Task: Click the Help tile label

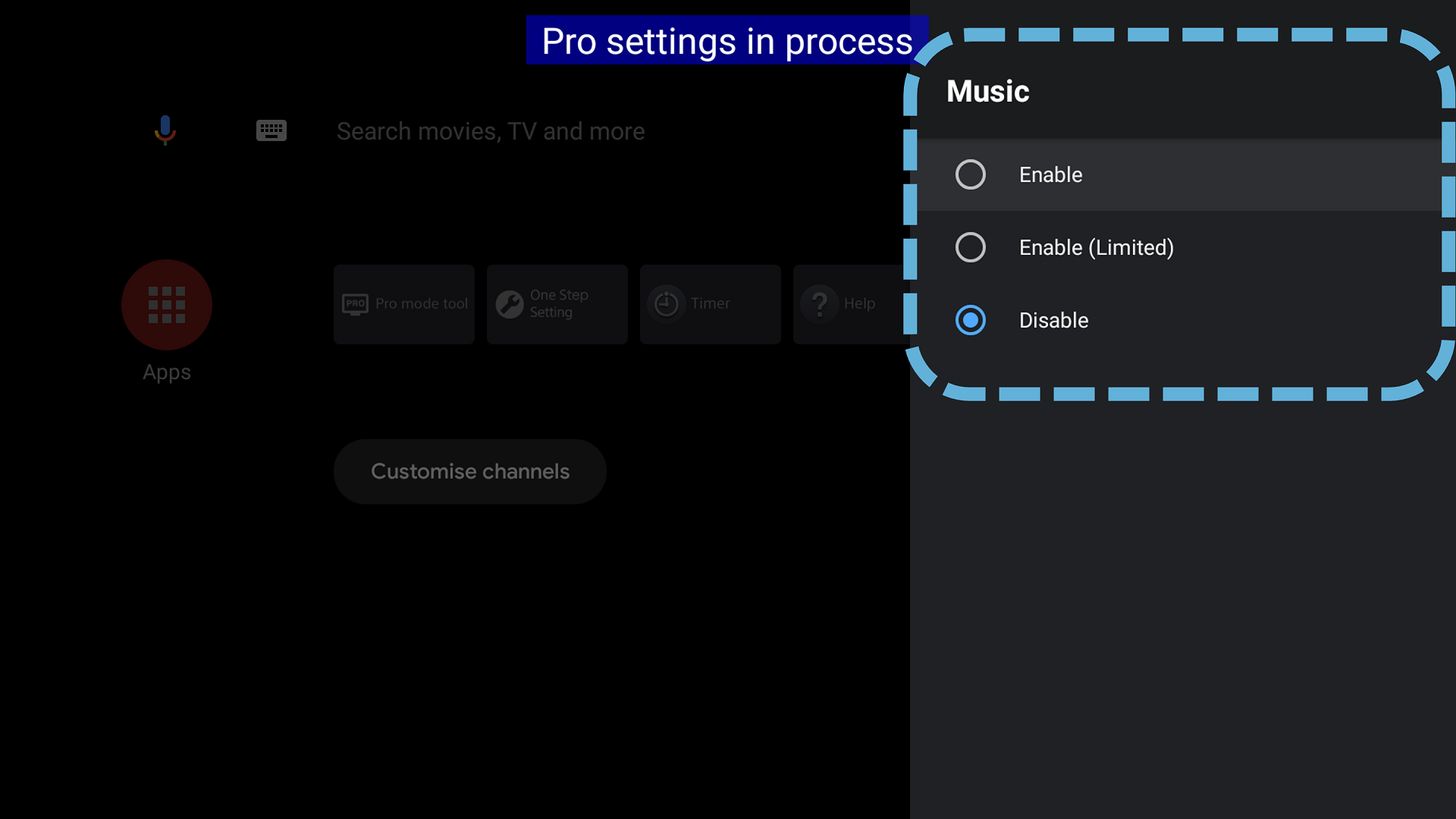Action: coord(859,303)
